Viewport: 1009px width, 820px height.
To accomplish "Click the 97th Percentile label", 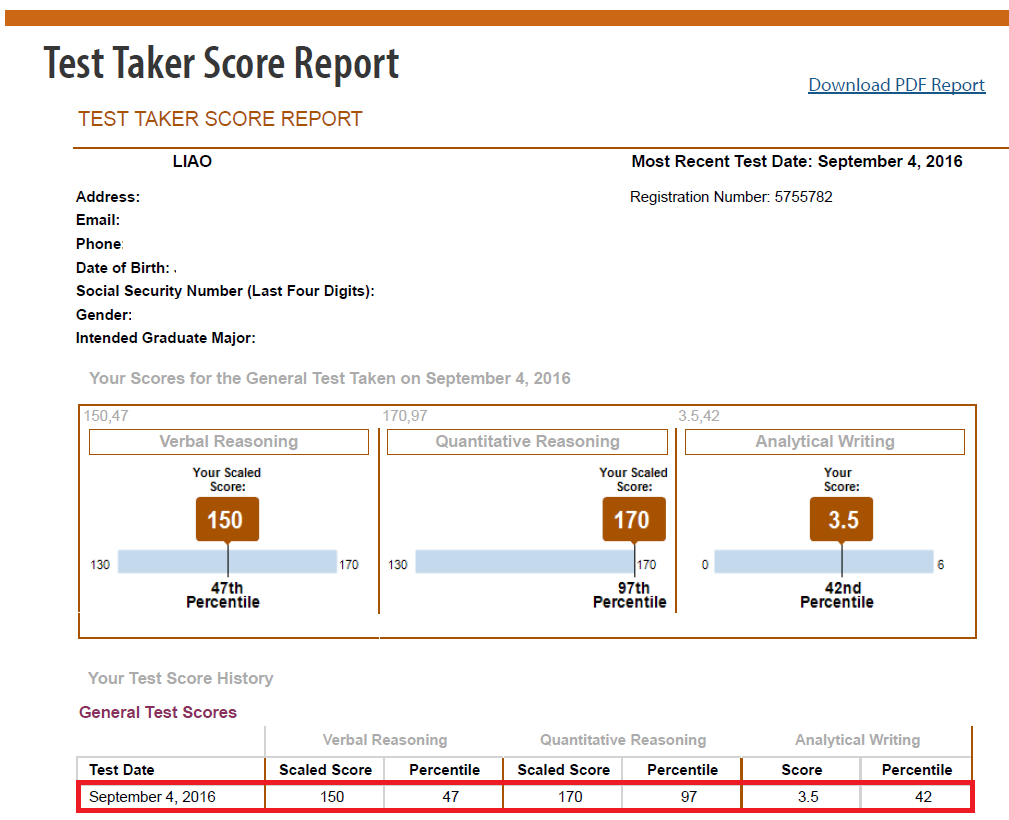I will click(x=630, y=595).
